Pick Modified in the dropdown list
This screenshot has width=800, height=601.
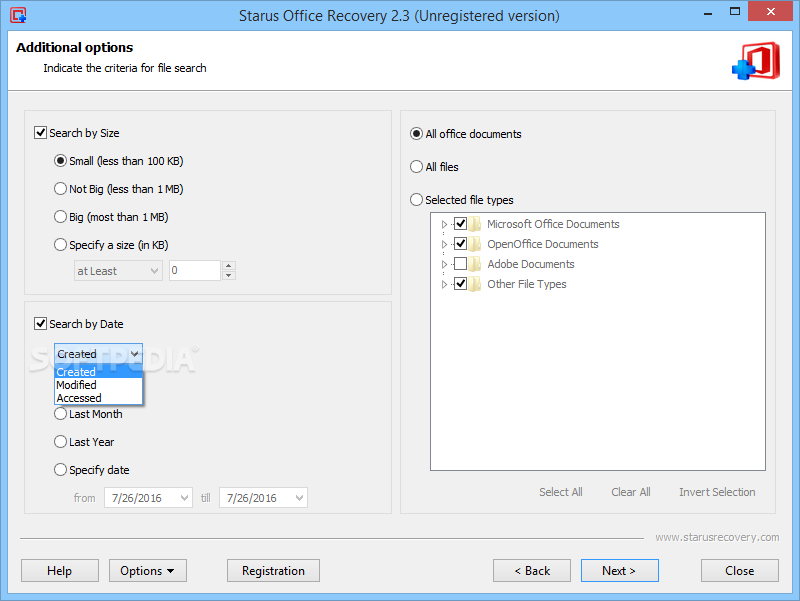tap(98, 385)
